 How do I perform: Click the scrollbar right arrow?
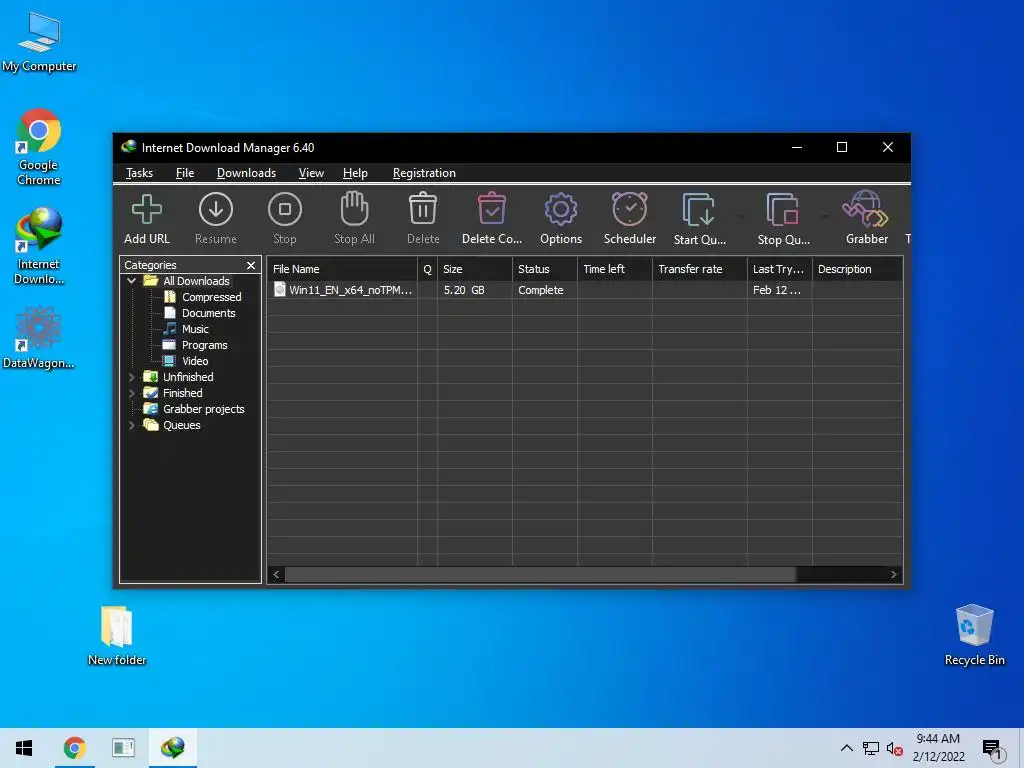893,575
